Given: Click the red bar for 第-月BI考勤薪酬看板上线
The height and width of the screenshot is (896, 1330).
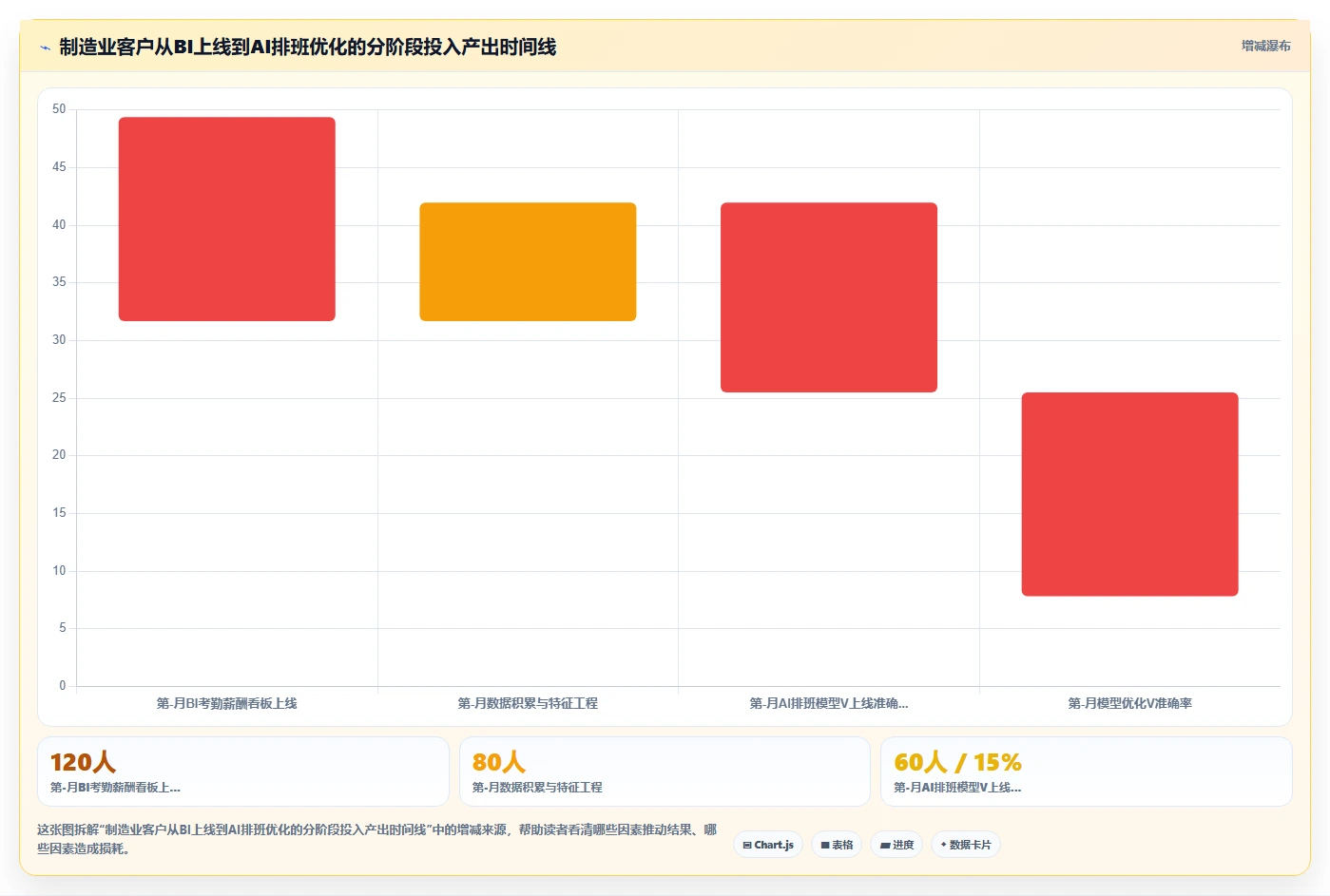Looking at the screenshot, I should [x=227, y=219].
